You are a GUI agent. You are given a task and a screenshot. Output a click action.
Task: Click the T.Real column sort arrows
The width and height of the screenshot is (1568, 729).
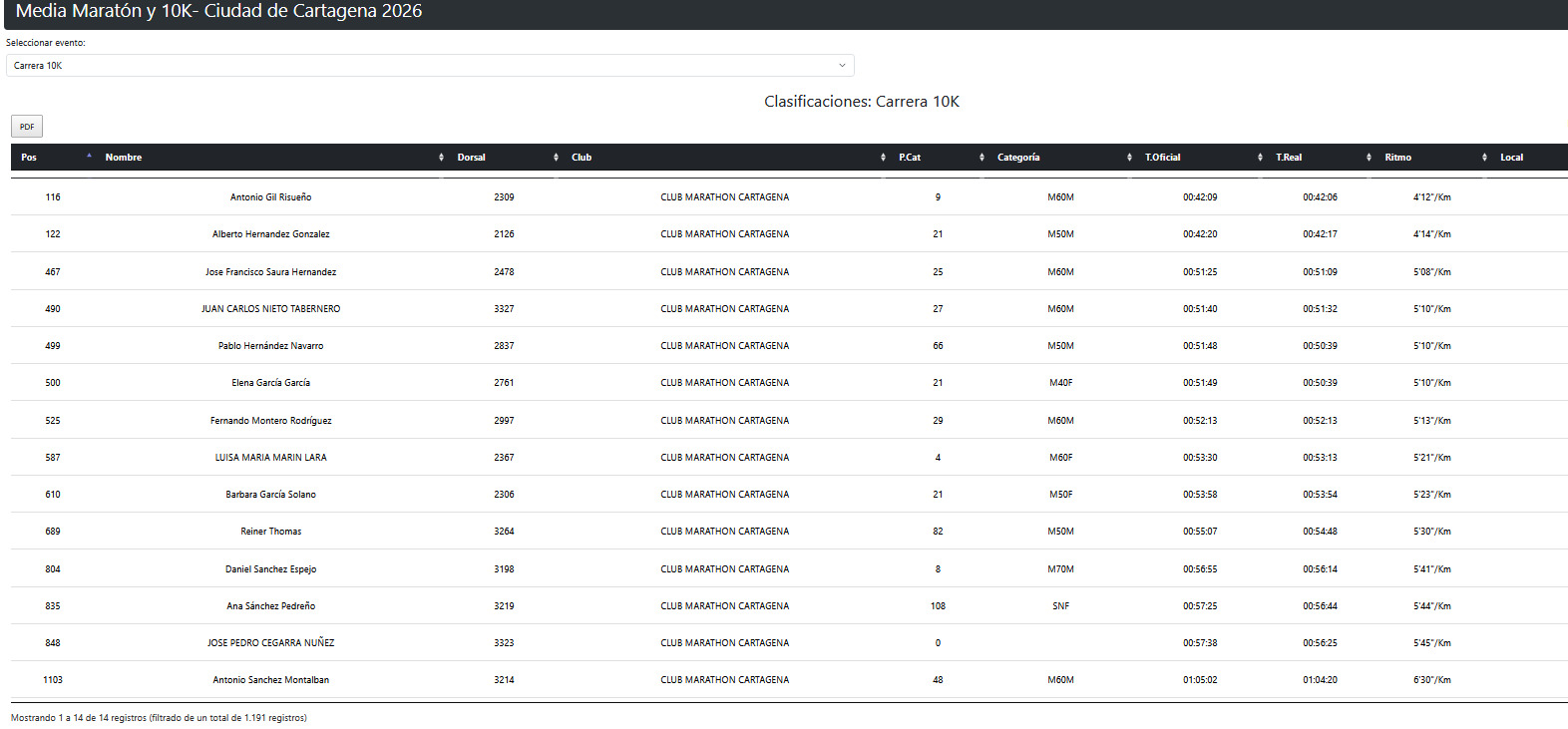[1369, 158]
